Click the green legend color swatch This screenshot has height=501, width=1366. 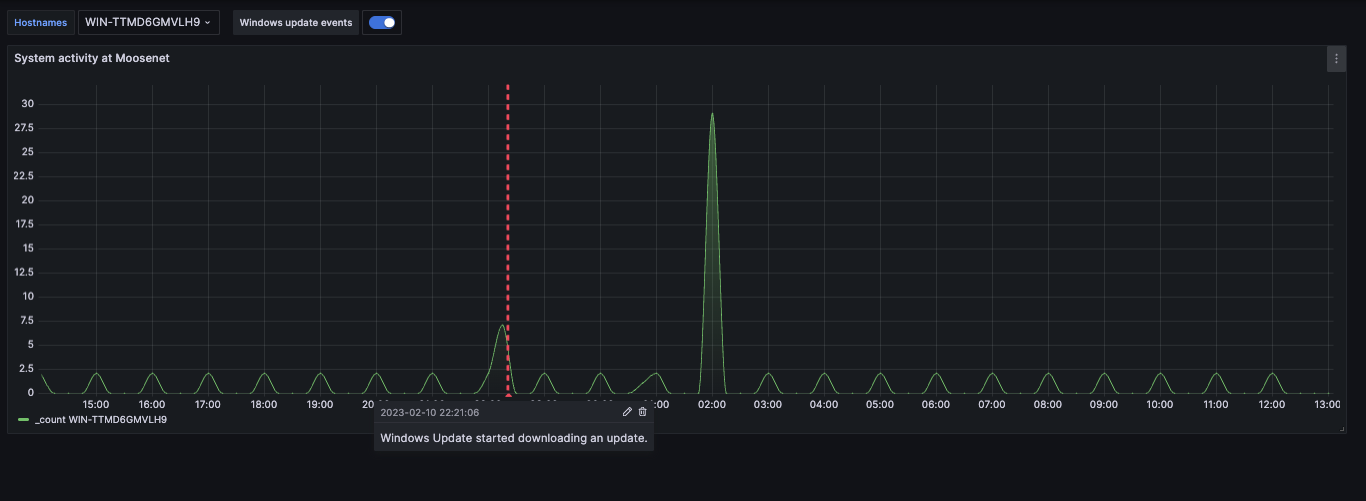pyautogui.click(x=23, y=420)
